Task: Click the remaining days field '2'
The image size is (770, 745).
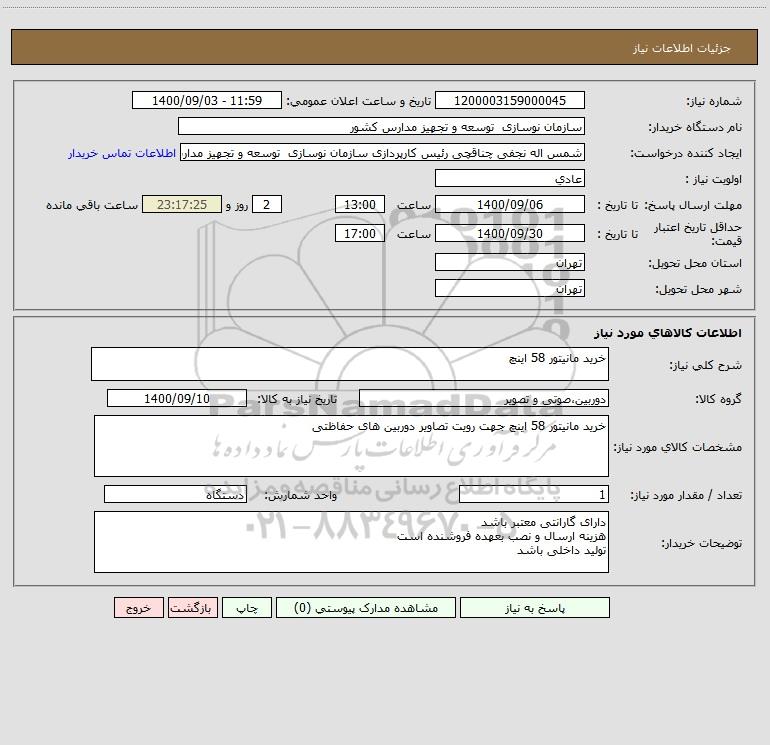Action: point(267,204)
